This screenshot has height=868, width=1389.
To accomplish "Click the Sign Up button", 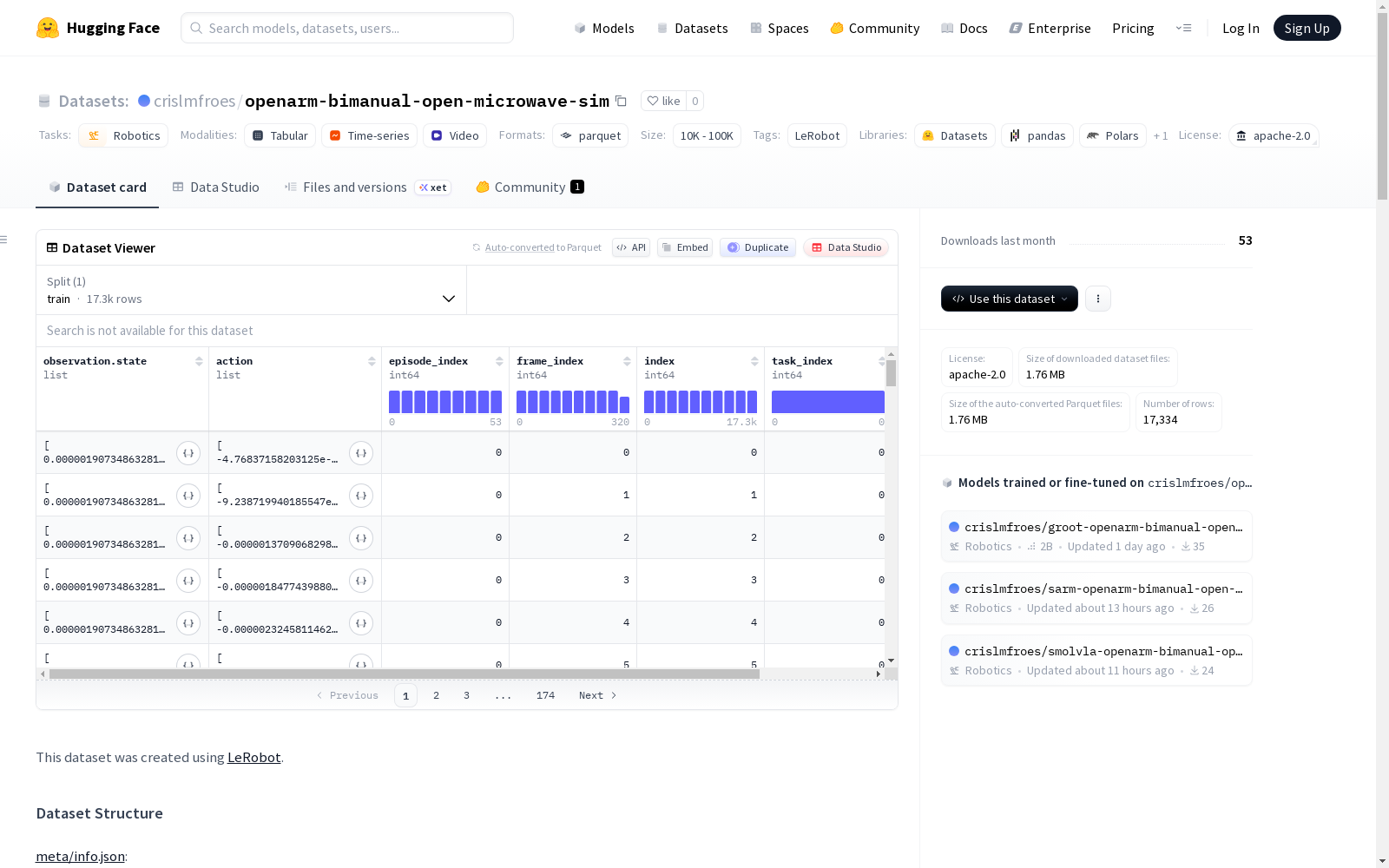I will coord(1307,28).
